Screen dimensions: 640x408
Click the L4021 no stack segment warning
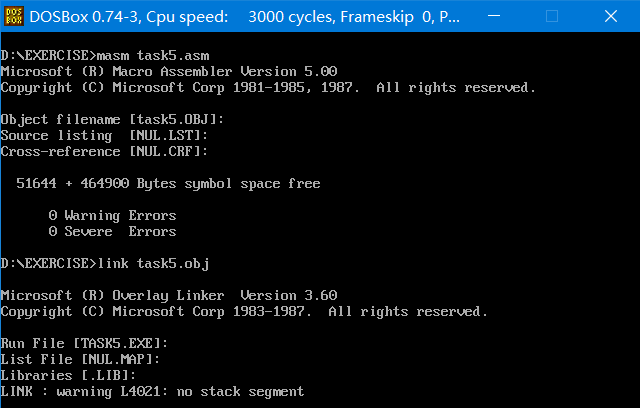click(152, 392)
